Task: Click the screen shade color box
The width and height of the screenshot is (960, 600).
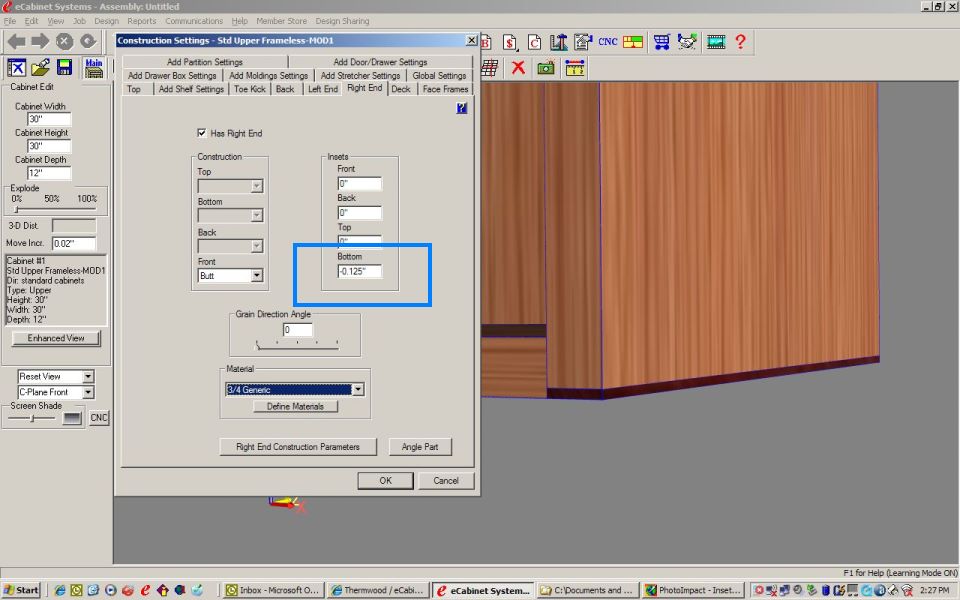Action: click(x=72, y=418)
